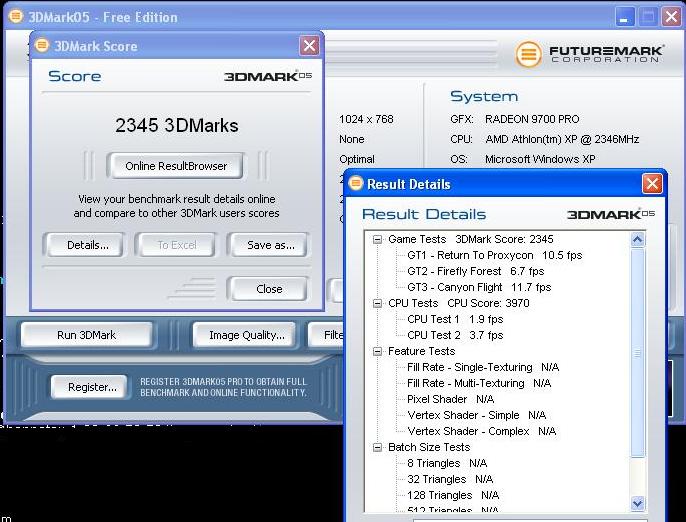Close the 3DMark05 main window
686x522 pixels.
pos(671,17)
